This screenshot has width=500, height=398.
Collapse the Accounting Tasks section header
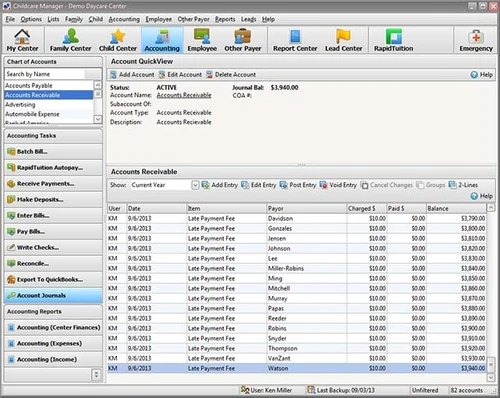click(x=53, y=136)
